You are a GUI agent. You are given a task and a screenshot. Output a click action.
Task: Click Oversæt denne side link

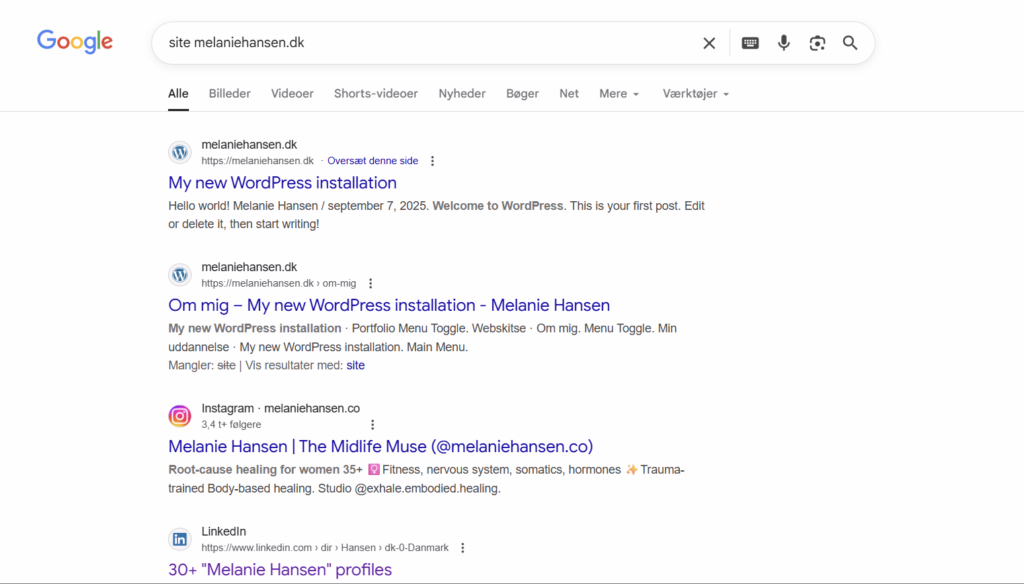tap(372, 161)
